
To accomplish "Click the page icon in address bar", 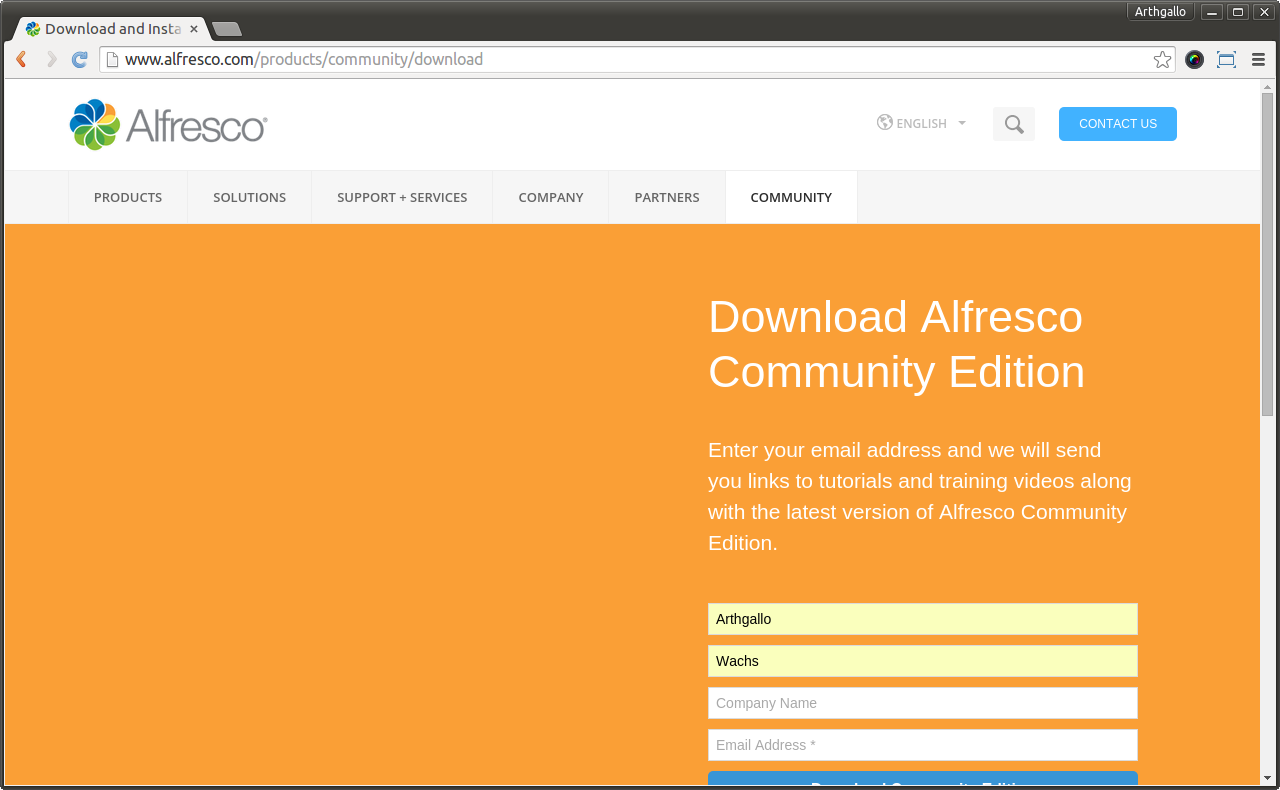I will [113, 59].
